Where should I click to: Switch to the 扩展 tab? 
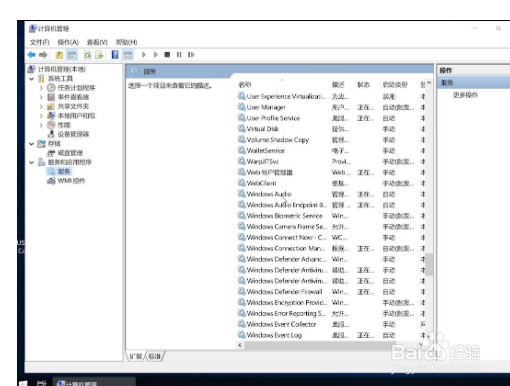point(136,356)
